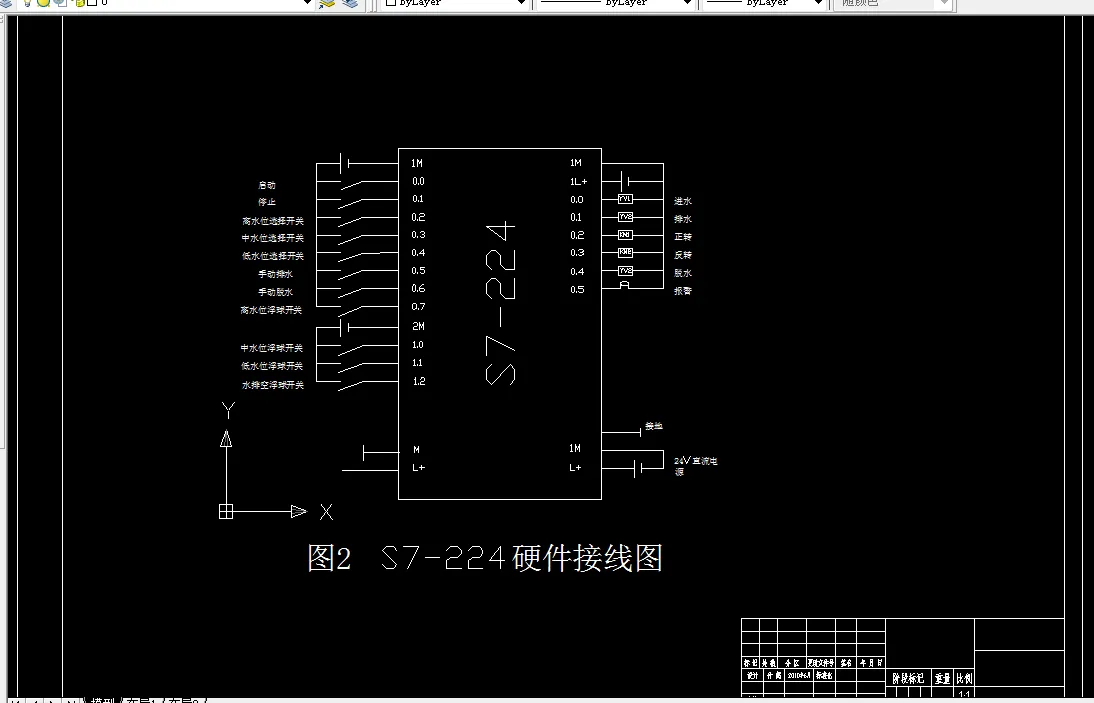Switch to the 模型 model tab
The image size is (1094, 703).
pos(103,700)
